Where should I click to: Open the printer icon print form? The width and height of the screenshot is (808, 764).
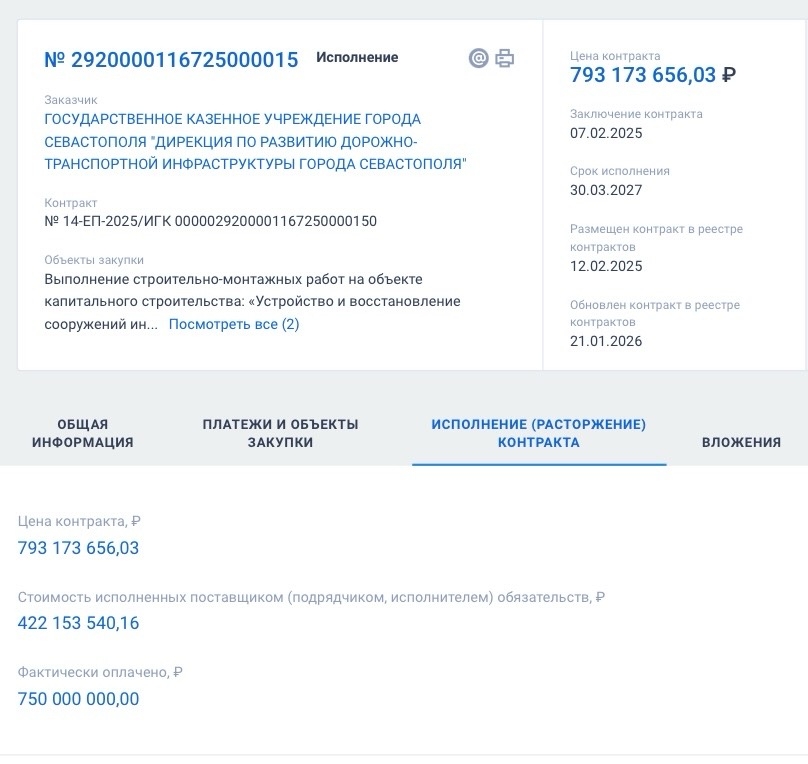coord(505,58)
